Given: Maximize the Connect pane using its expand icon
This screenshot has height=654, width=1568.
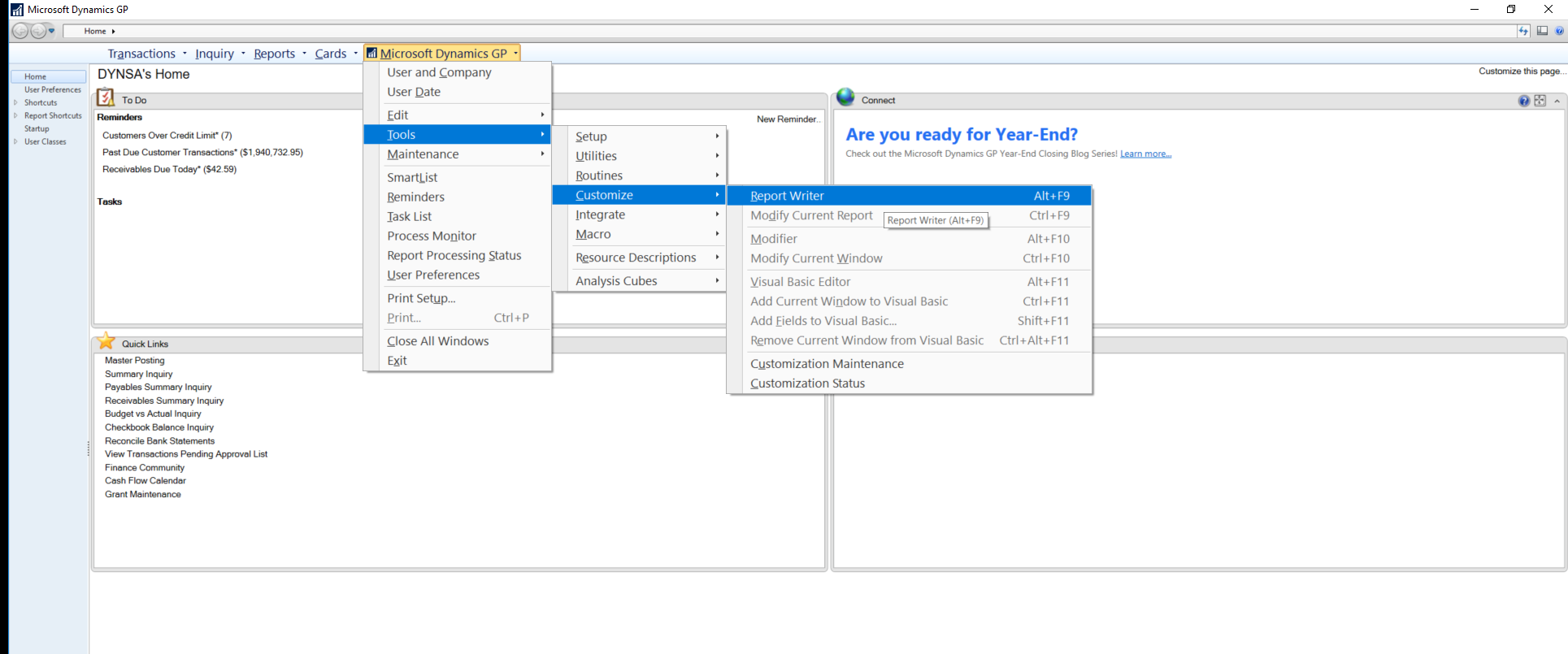Looking at the screenshot, I should tap(1540, 101).
